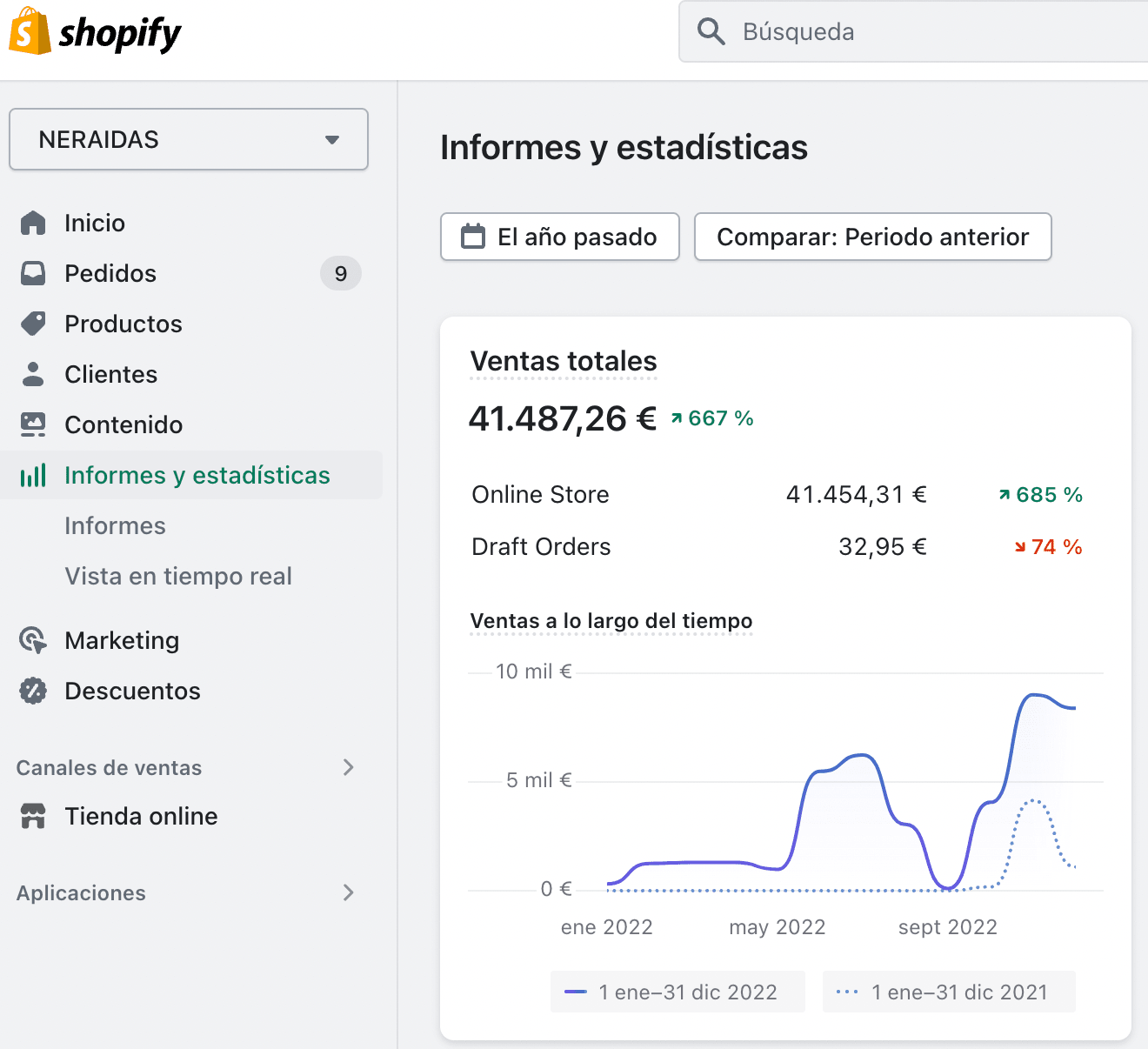
Task: Toggle the 1 ene–31 dic 2021 legend series
Action: coord(949,992)
